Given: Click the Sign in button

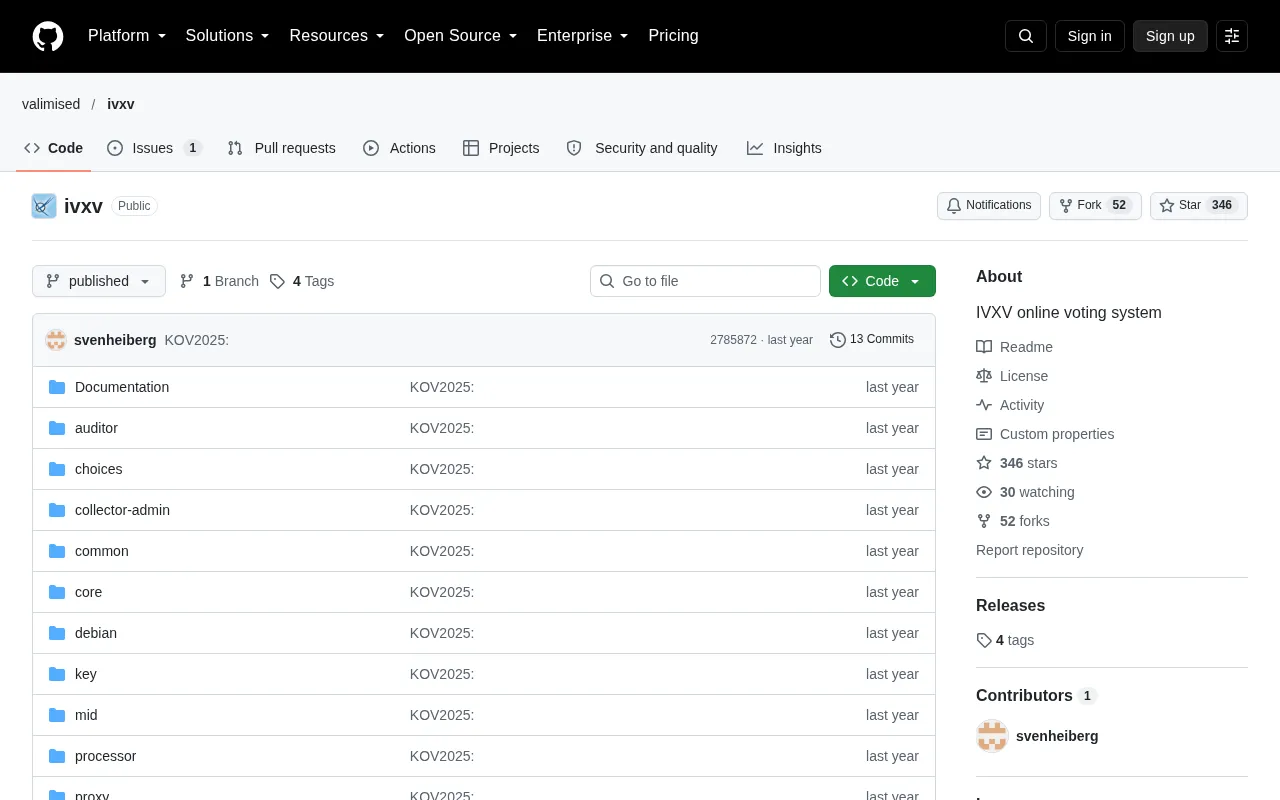Looking at the screenshot, I should tap(1089, 36).
